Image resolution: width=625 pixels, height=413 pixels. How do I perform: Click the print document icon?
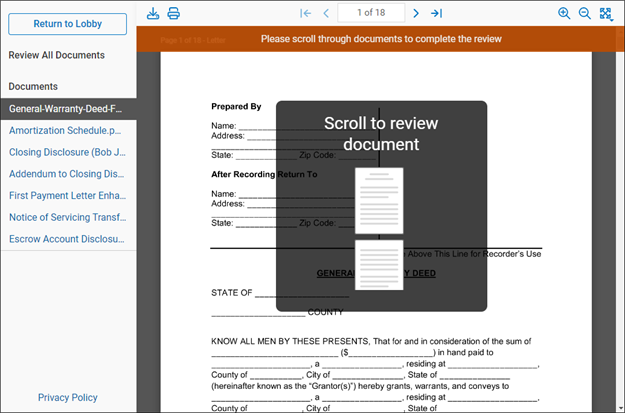(174, 13)
